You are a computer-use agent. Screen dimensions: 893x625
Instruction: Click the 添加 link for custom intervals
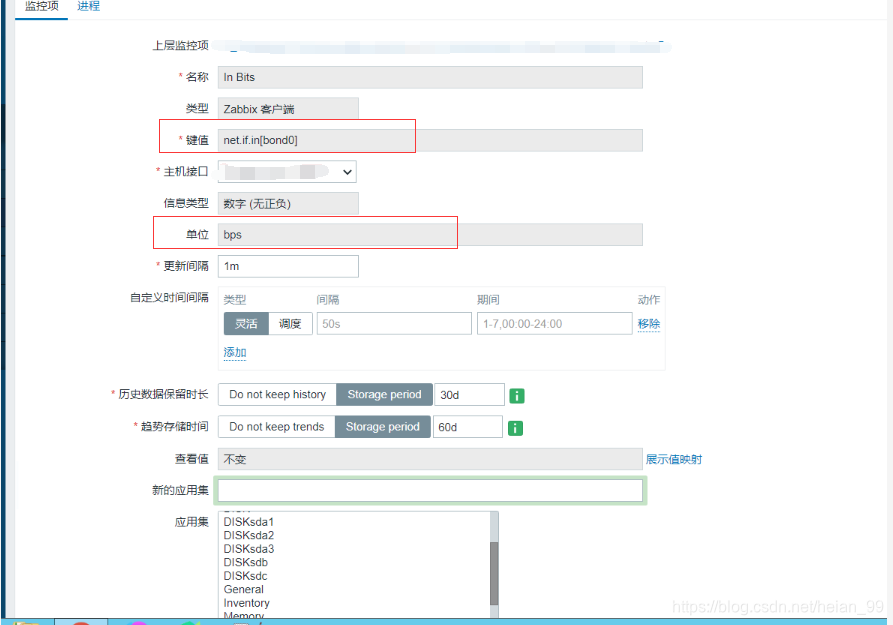click(235, 353)
